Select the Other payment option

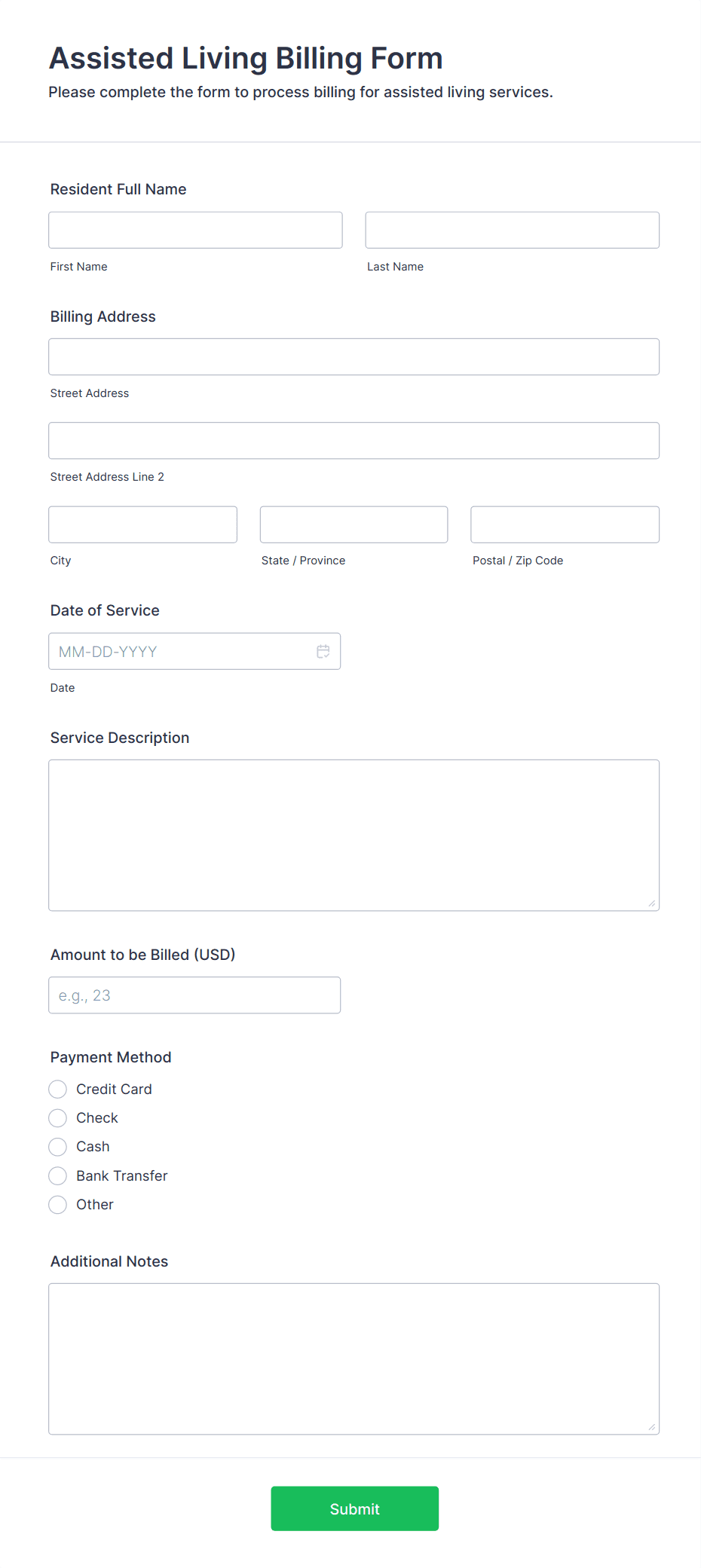pos(58,1205)
